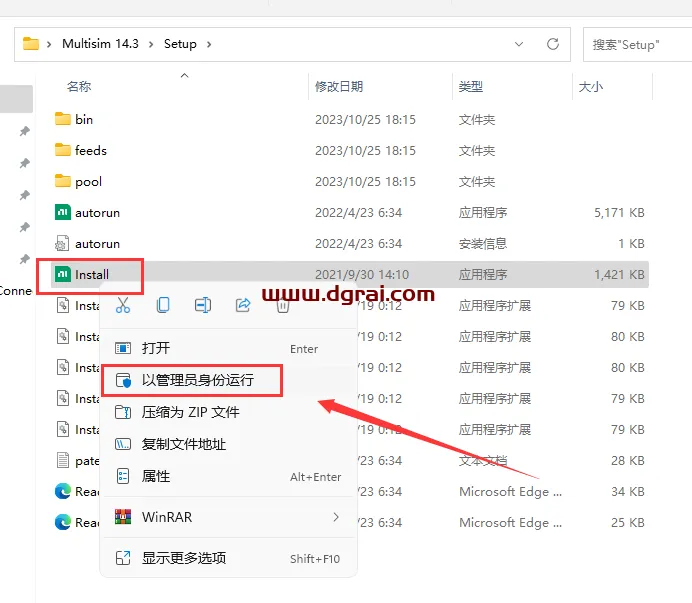Click the 28 KB size cell
The image size is (692, 603).
pyautogui.click(x=628, y=460)
